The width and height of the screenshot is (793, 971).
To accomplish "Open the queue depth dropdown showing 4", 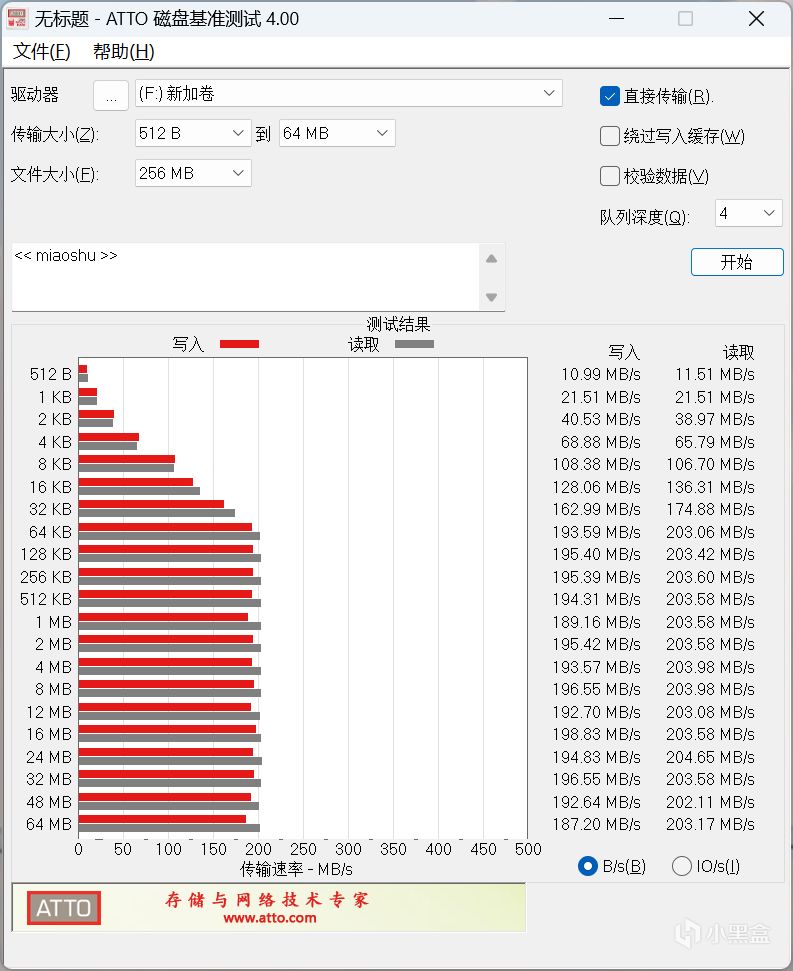I will pyautogui.click(x=748, y=213).
